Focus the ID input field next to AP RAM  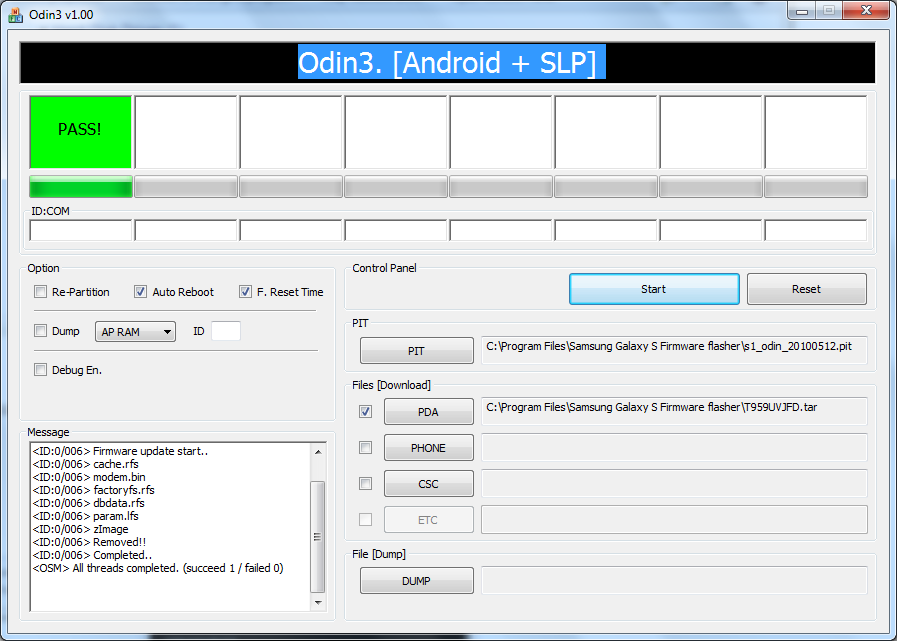[226, 331]
